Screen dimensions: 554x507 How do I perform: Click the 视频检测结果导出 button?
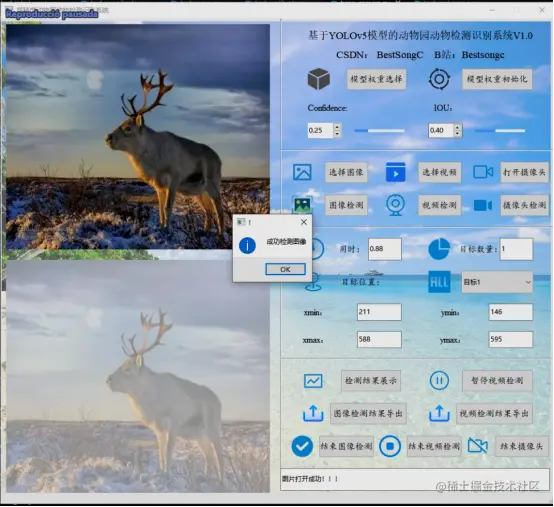494,413
